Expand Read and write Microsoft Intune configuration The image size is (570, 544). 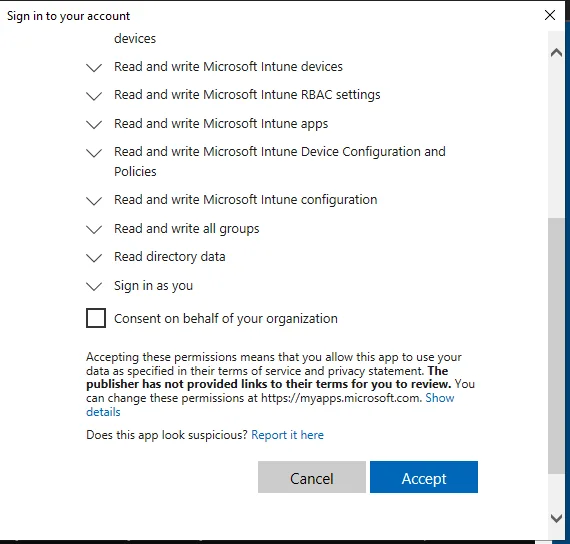point(94,201)
